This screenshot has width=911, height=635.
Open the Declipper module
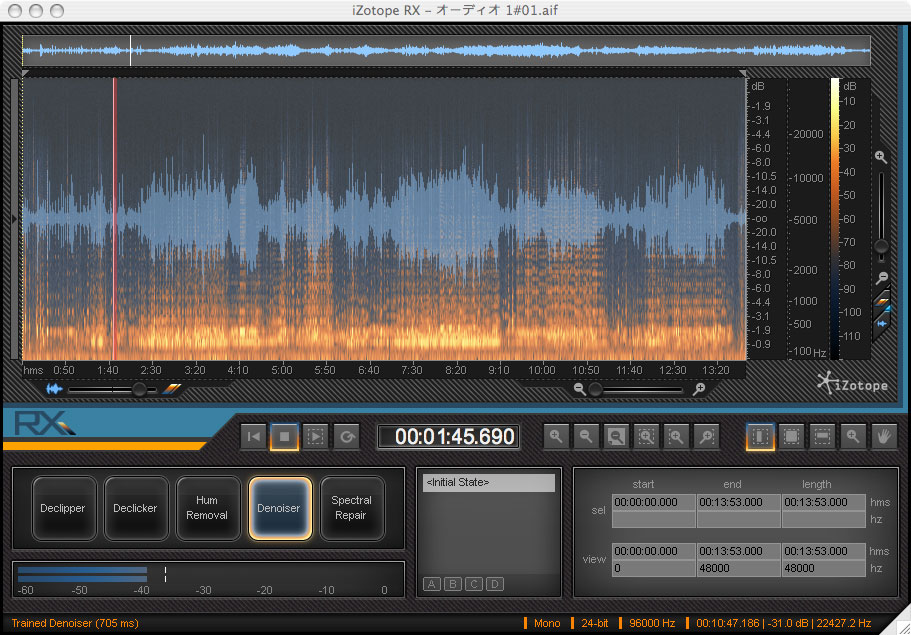63,508
